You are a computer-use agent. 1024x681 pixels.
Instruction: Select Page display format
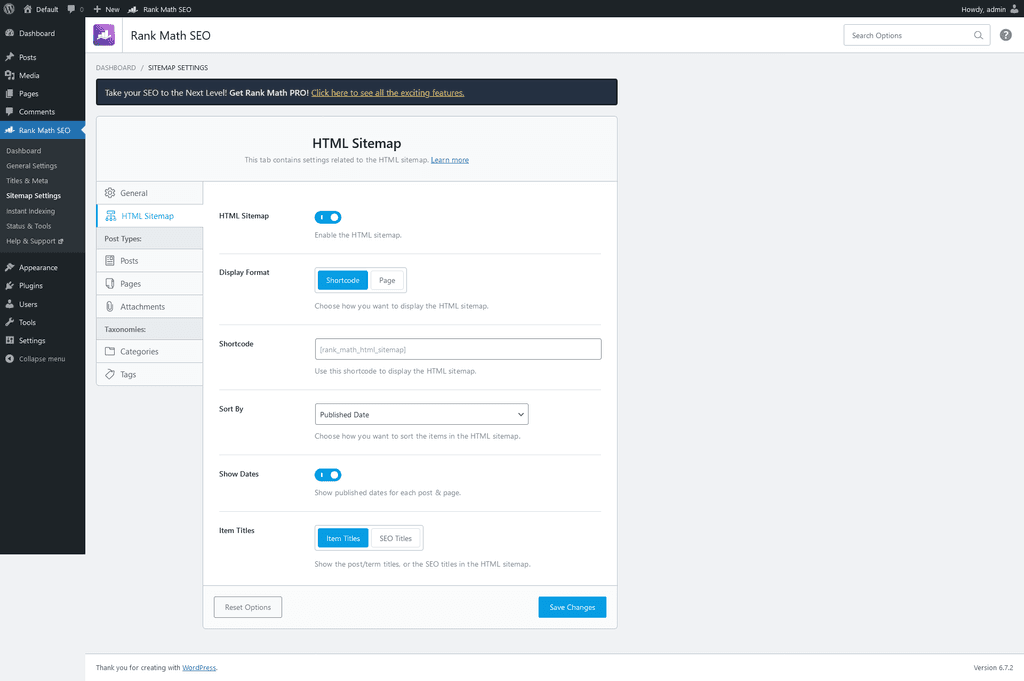pos(387,280)
